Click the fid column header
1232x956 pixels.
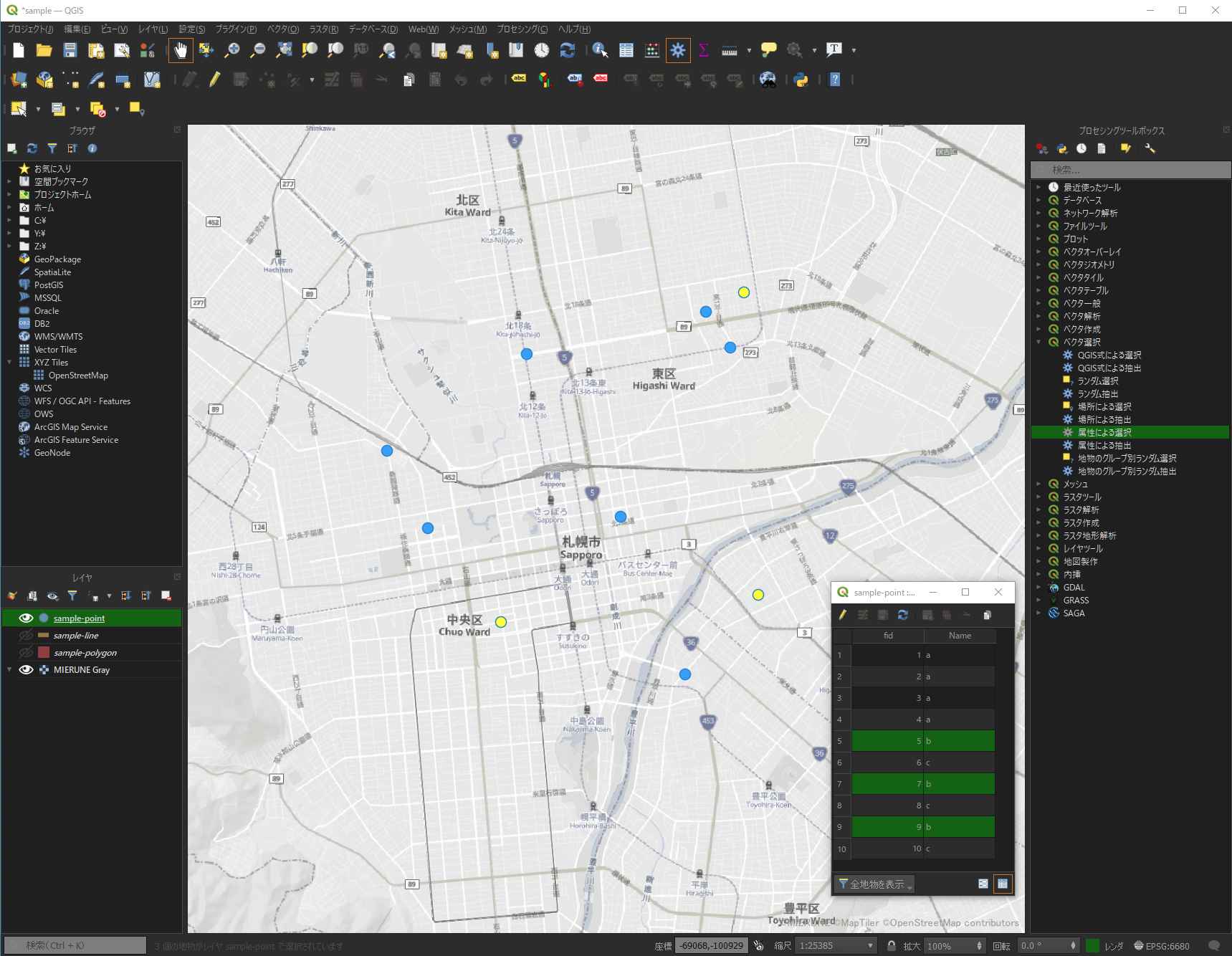point(888,635)
